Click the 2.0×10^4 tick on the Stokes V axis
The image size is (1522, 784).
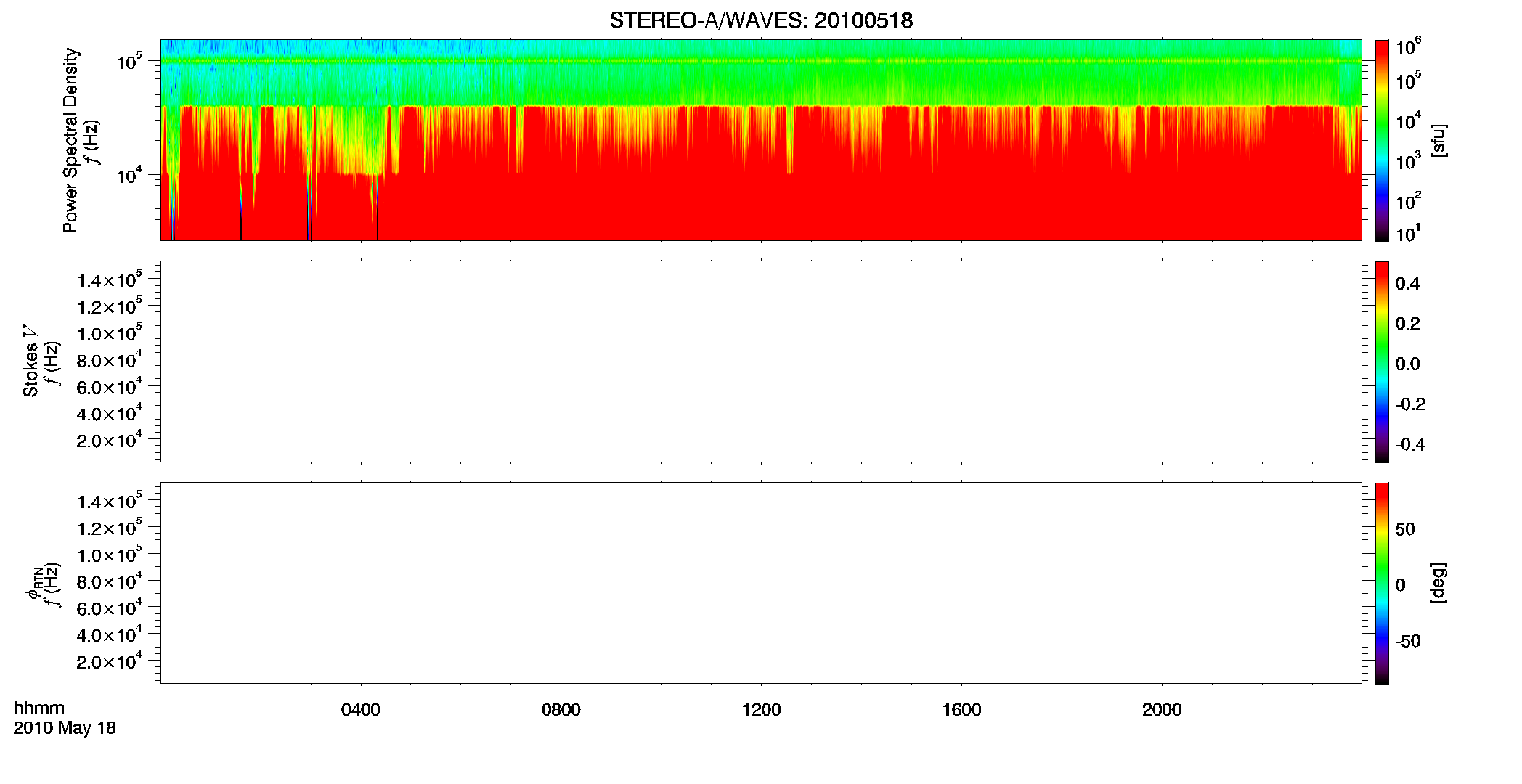coord(110,439)
